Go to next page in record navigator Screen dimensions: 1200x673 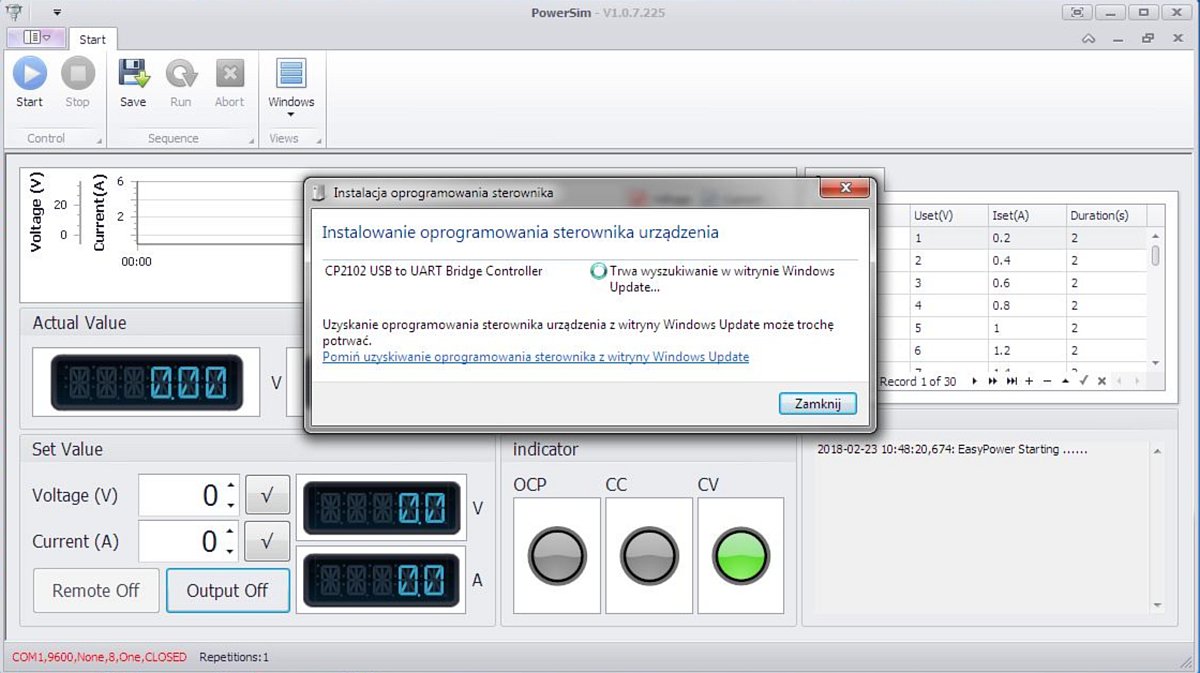click(994, 381)
